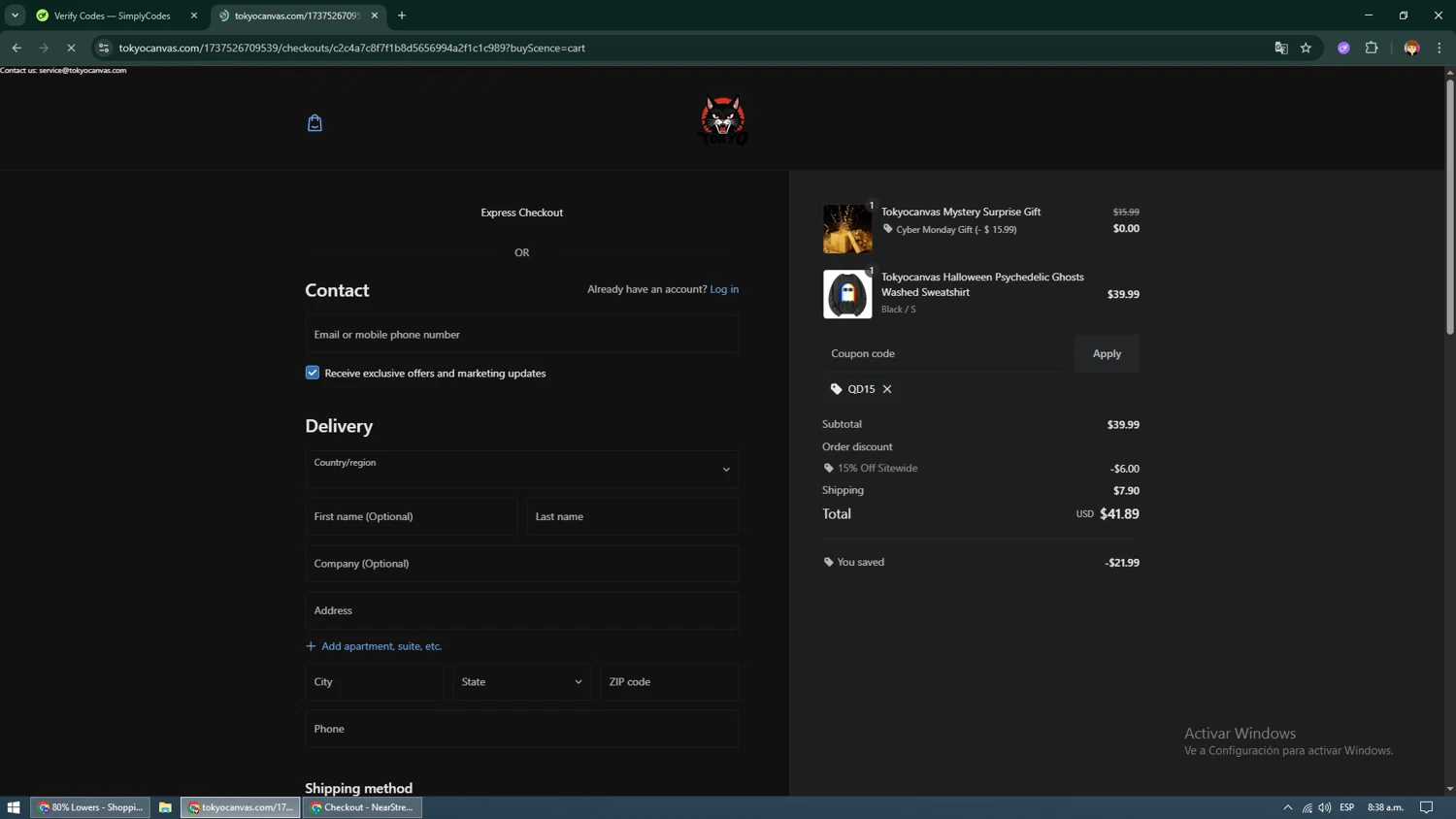Focus the Last name field
The height and width of the screenshot is (819, 1456).
click(x=633, y=516)
